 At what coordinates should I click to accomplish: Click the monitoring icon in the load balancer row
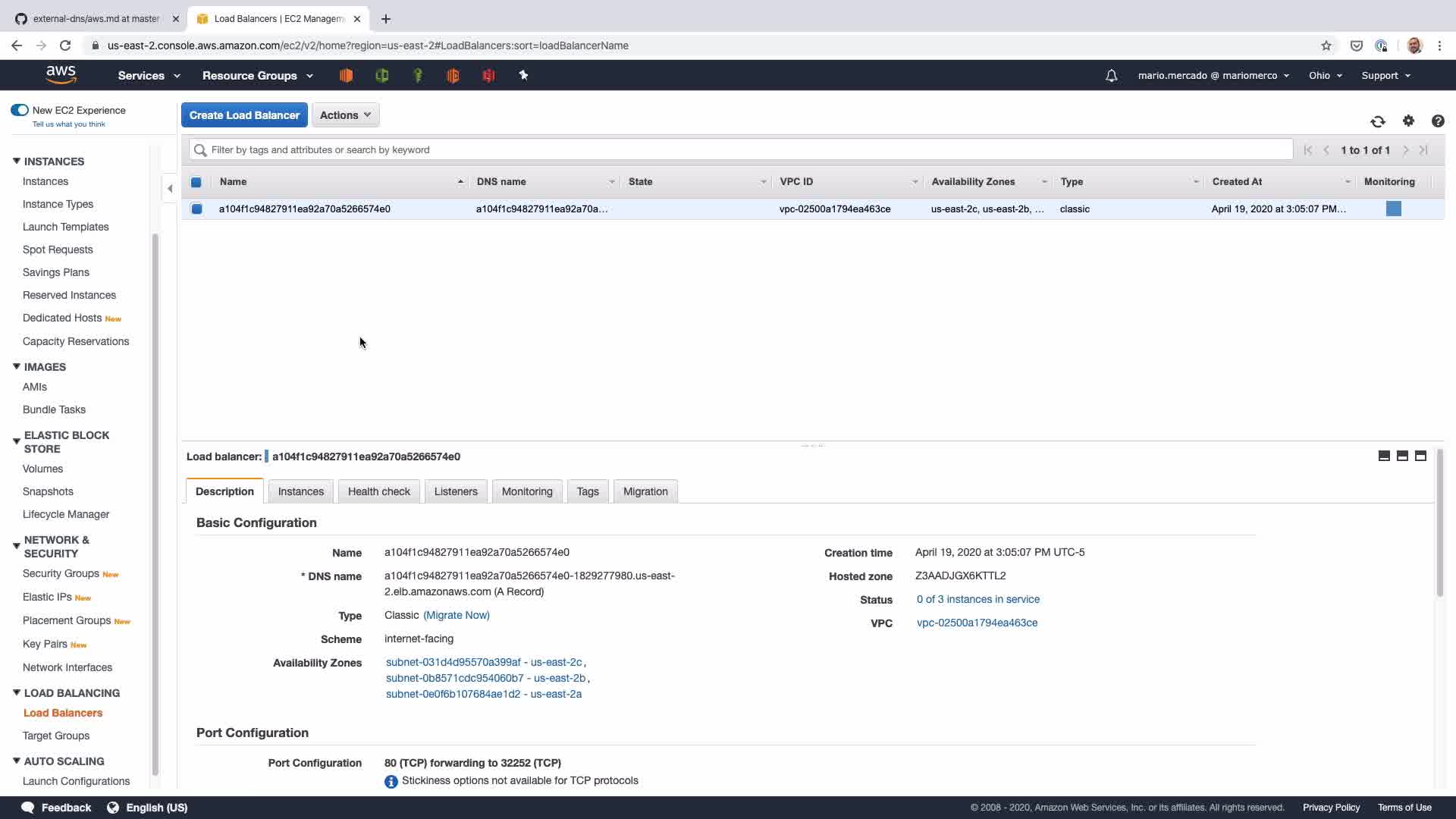1393,209
